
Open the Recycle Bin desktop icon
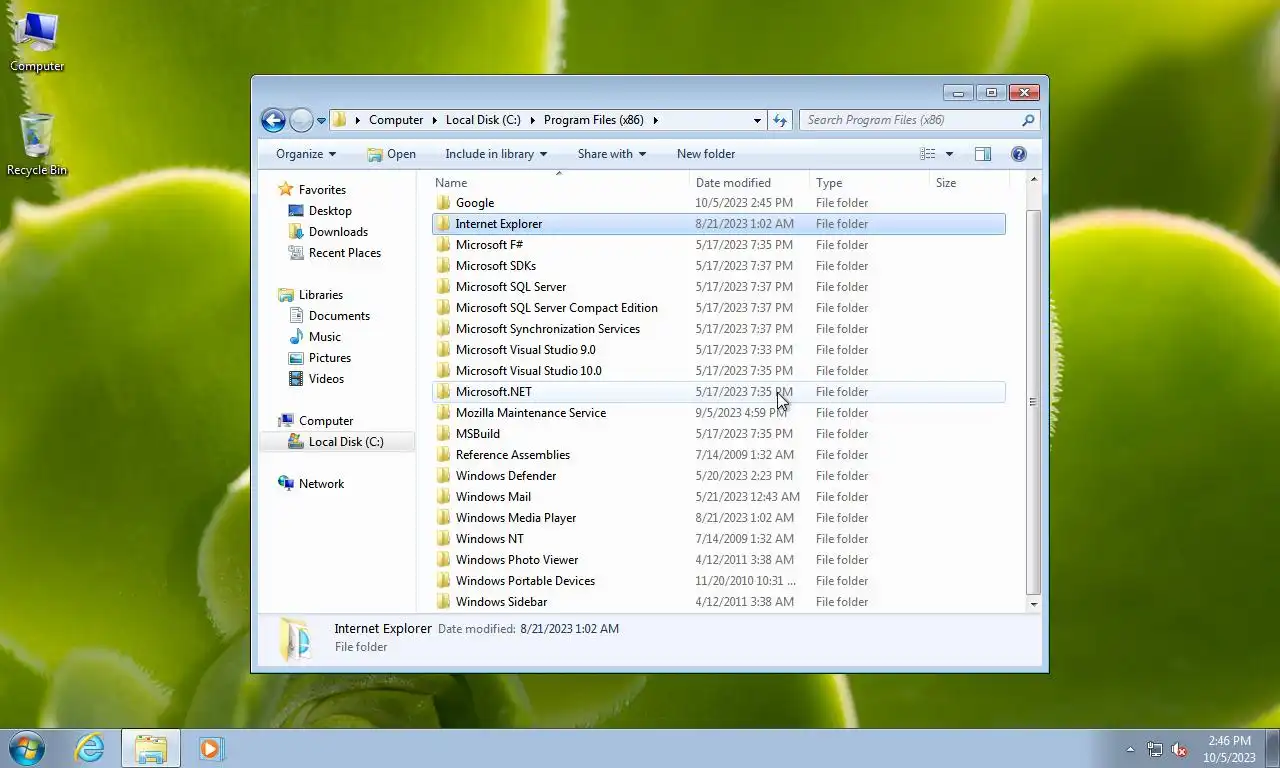37,144
